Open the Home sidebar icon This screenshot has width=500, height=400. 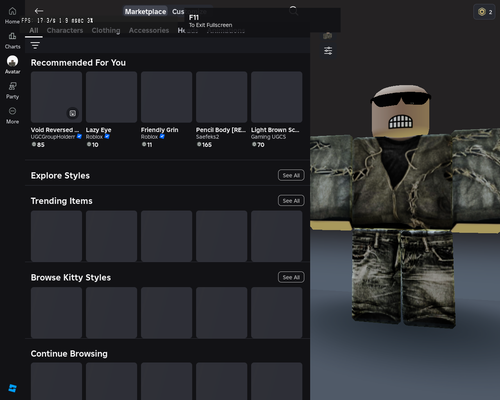click(12, 11)
